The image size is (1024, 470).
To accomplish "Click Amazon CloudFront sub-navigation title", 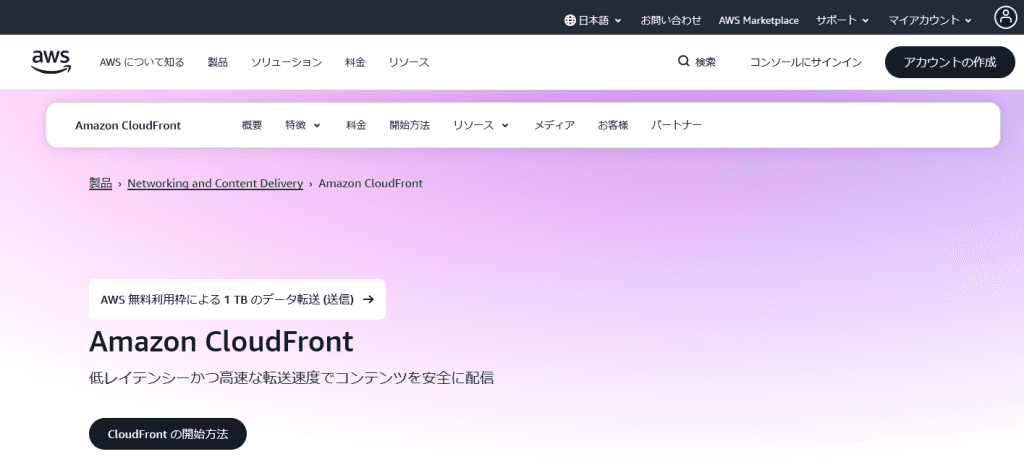I will click(128, 125).
